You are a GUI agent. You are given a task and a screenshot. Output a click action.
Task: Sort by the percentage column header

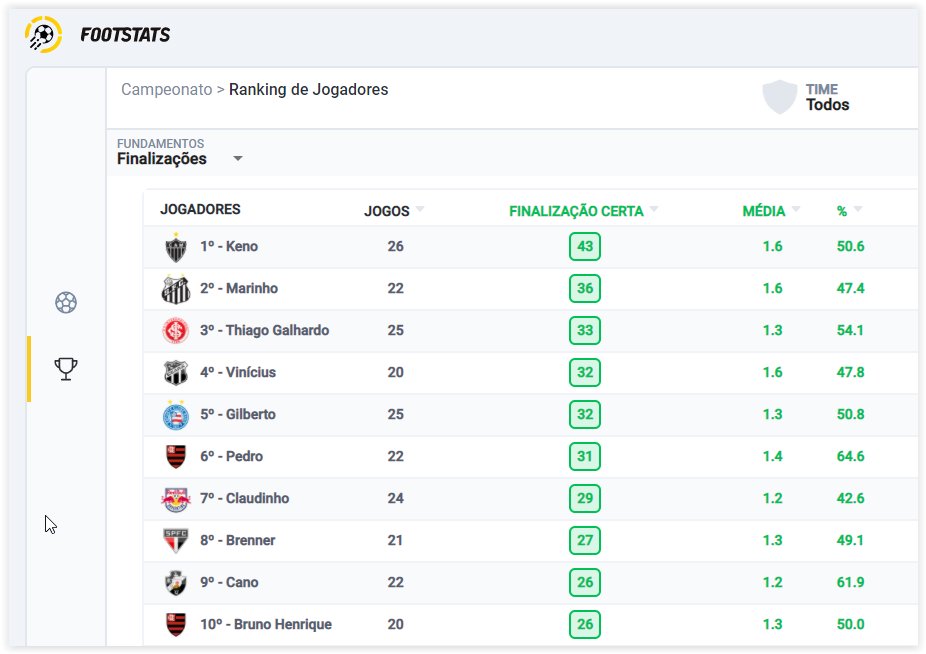coord(849,211)
